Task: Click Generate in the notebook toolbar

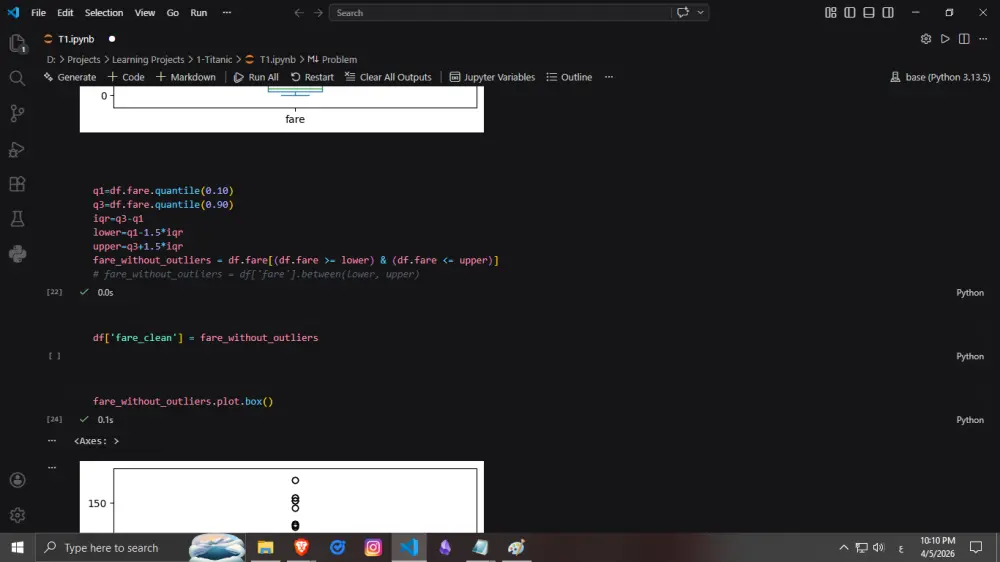Action: [x=70, y=77]
